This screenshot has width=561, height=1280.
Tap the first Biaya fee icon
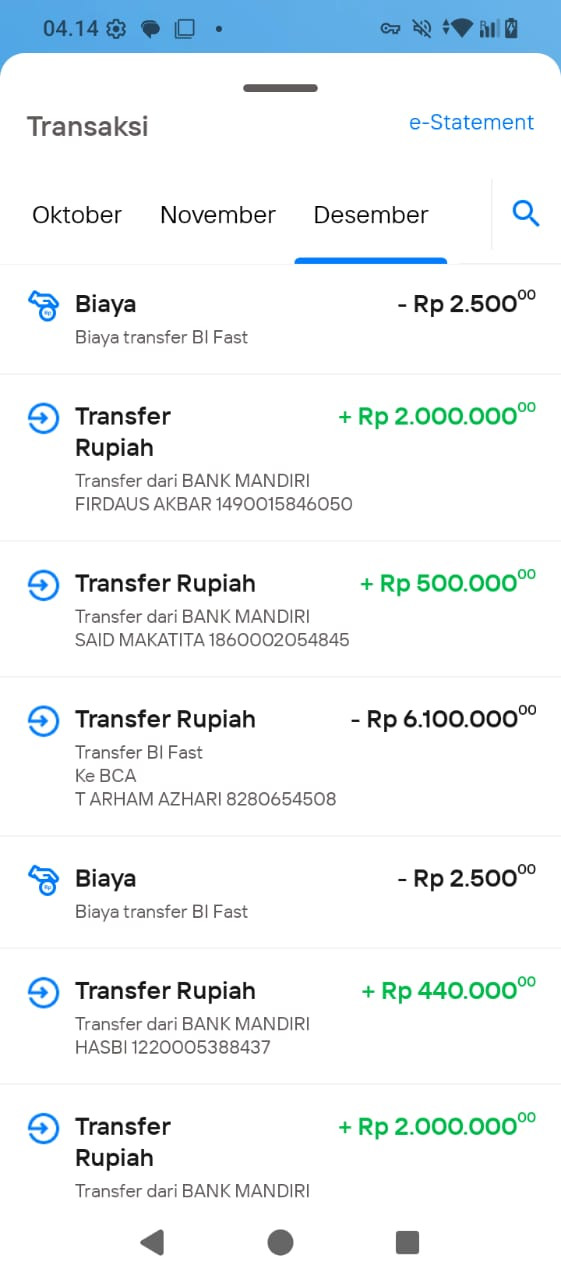pos(43,304)
